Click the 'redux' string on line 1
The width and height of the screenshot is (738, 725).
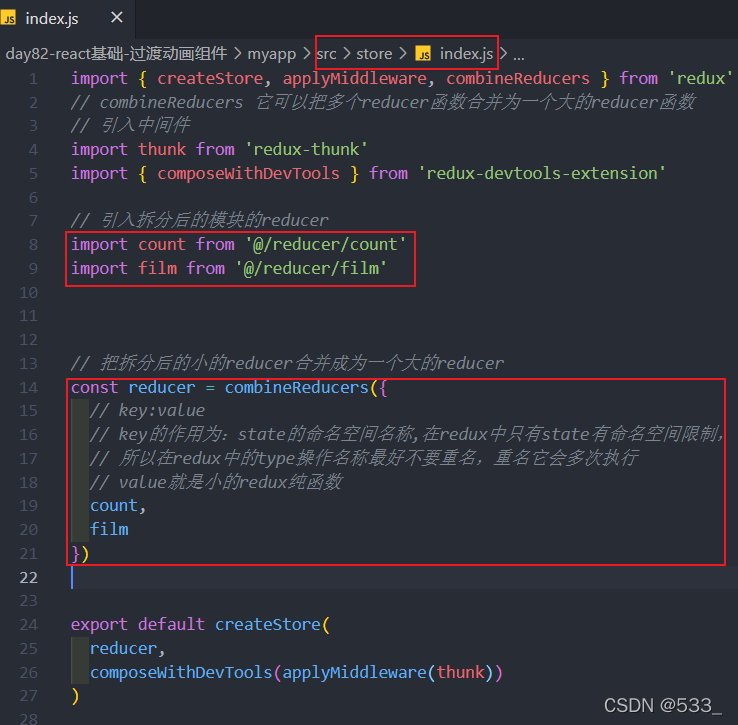[700, 78]
